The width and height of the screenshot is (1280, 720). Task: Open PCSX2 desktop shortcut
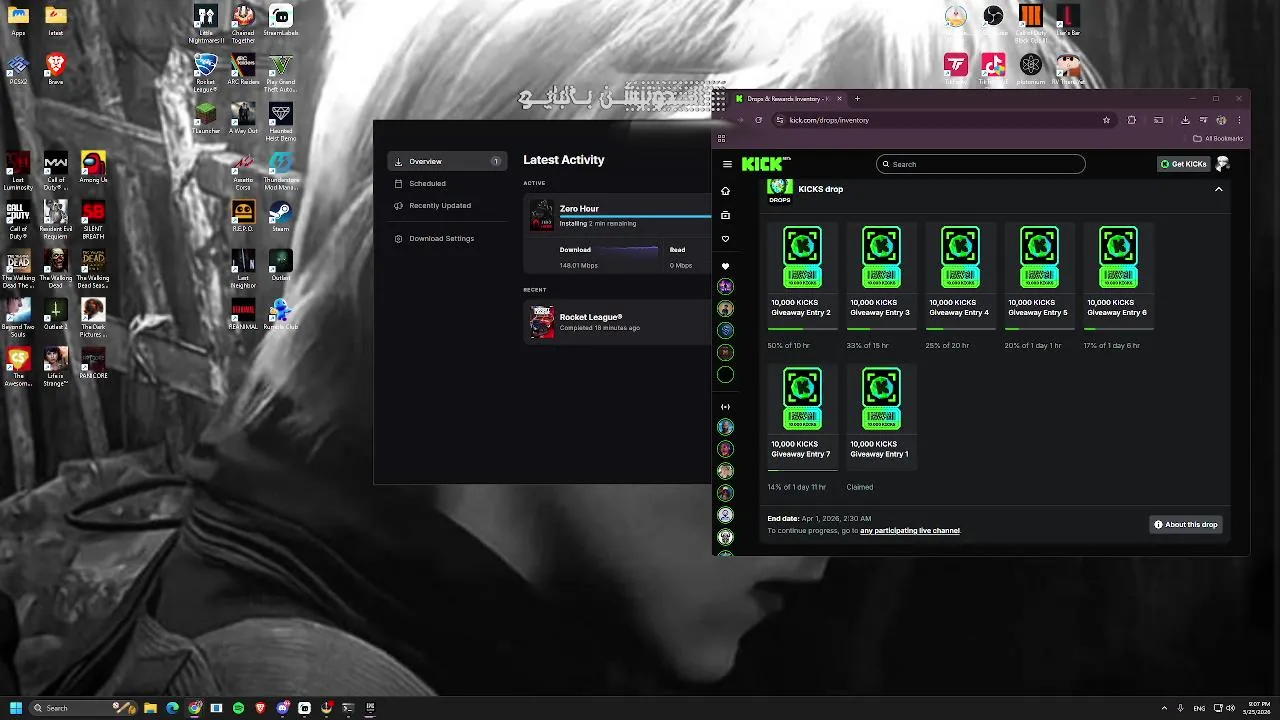pos(18,69)
